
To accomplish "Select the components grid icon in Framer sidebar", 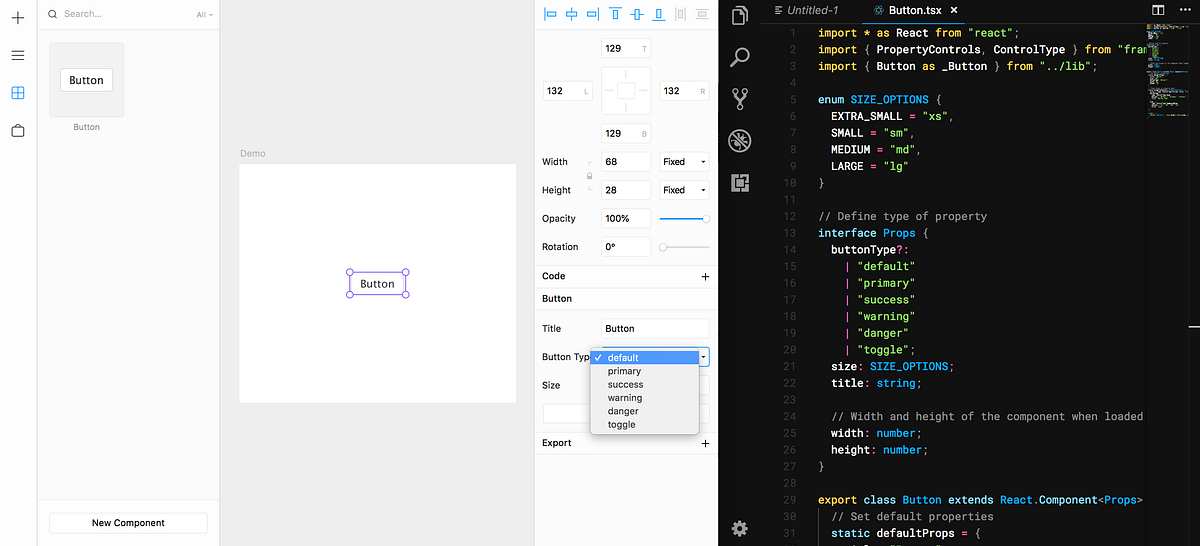I will click(x=17, y=93).
